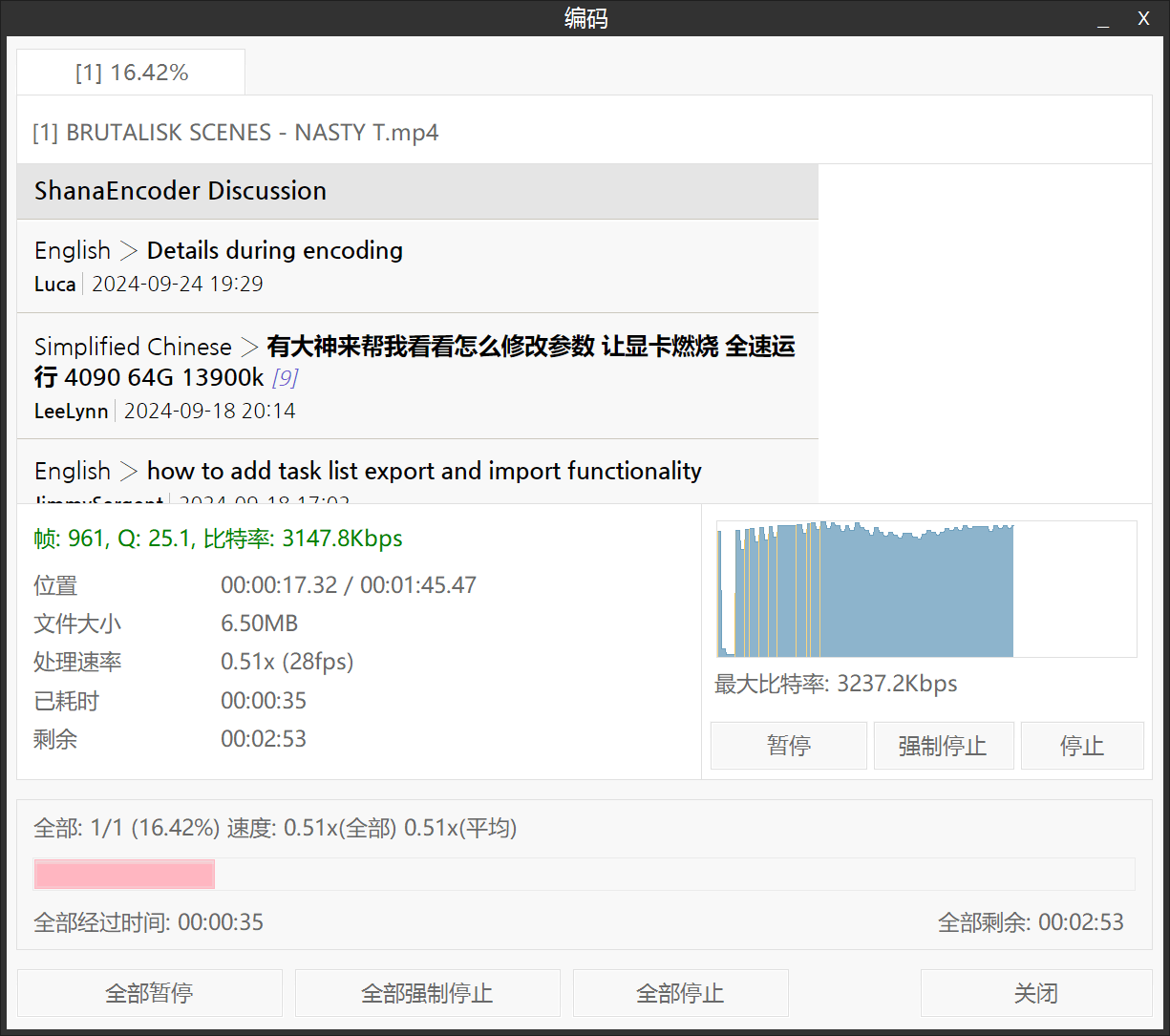Click the [9] comment count link
Viewport: 1170px width, 1036px height.
[x=285, y=378]
